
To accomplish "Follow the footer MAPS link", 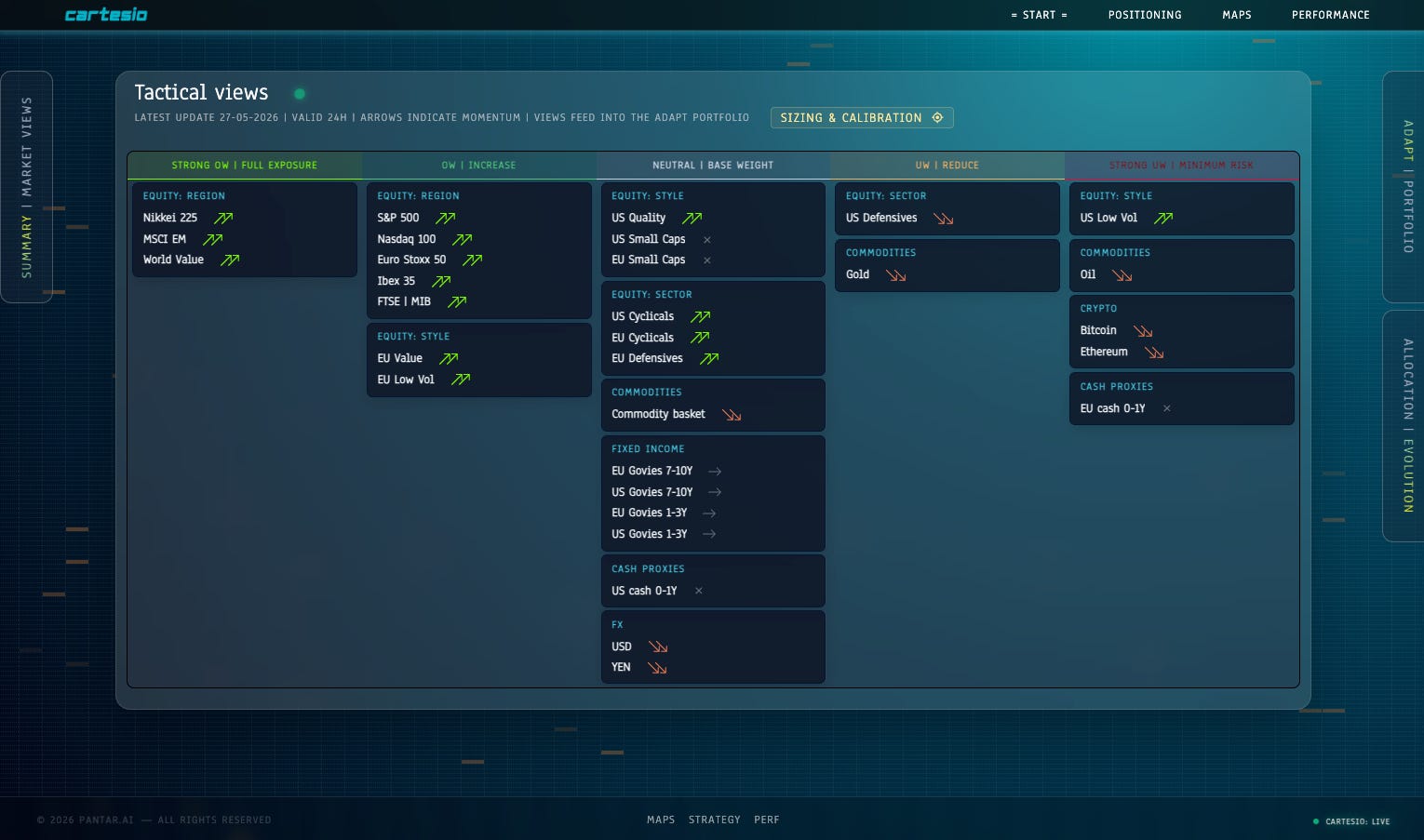I will coord(661,820).
